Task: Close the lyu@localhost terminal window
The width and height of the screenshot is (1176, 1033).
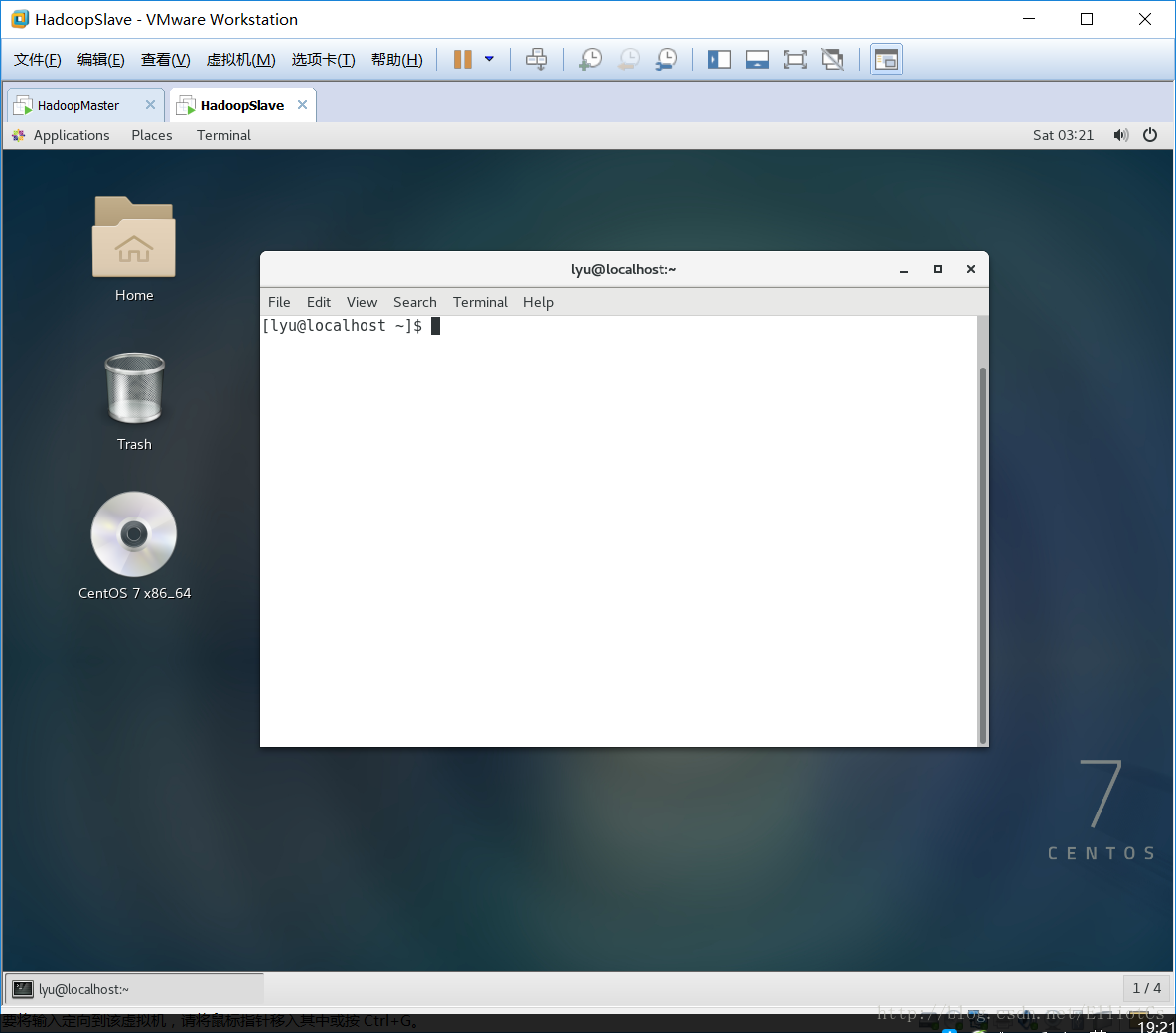Action: click(x=971, y=269)
